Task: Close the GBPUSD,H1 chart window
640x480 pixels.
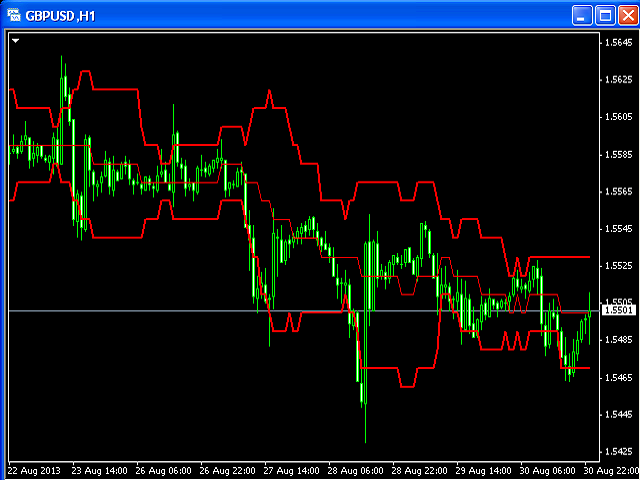Action: pos(626,16)
